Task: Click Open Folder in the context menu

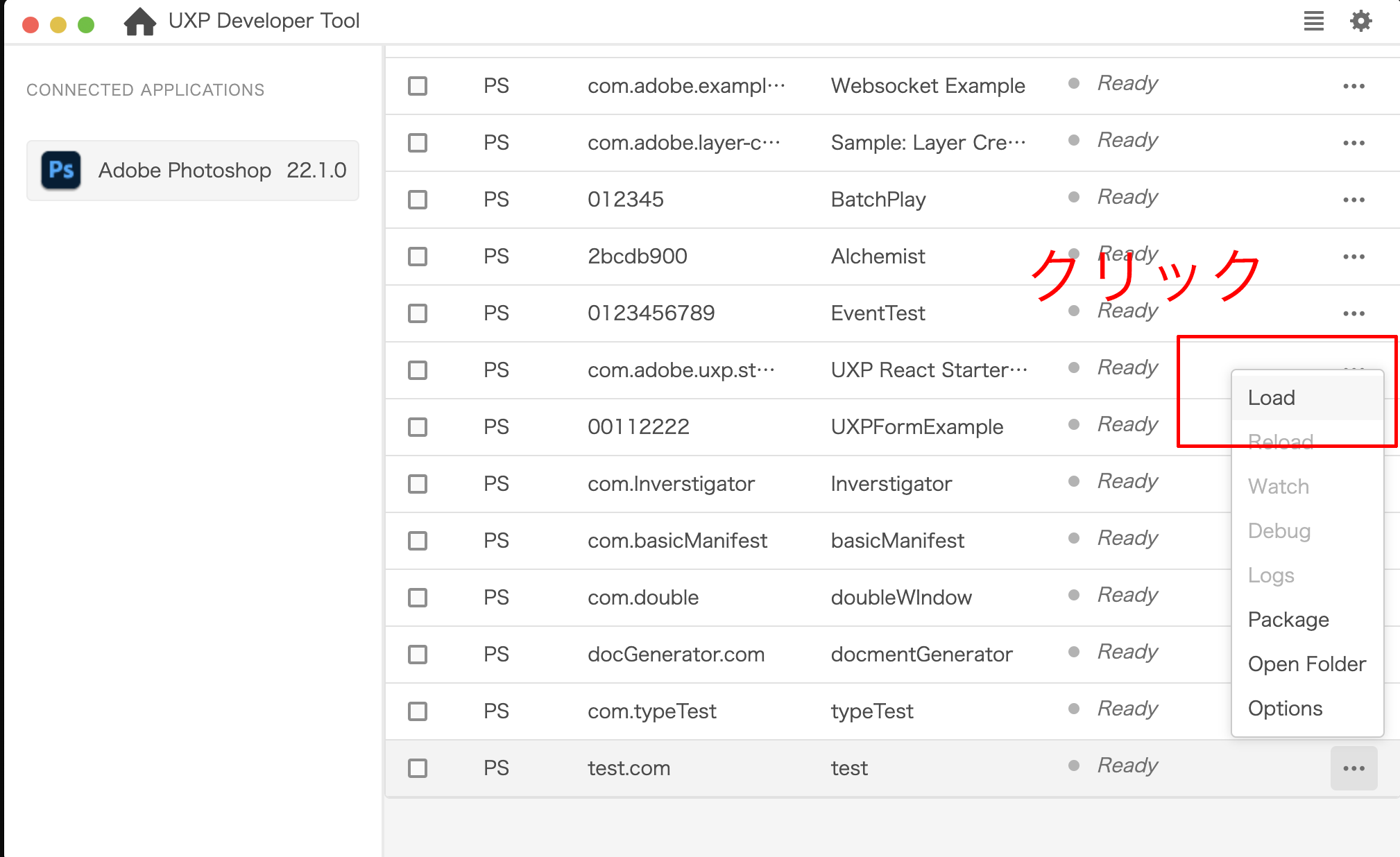Action: [x=1306, y=664]
